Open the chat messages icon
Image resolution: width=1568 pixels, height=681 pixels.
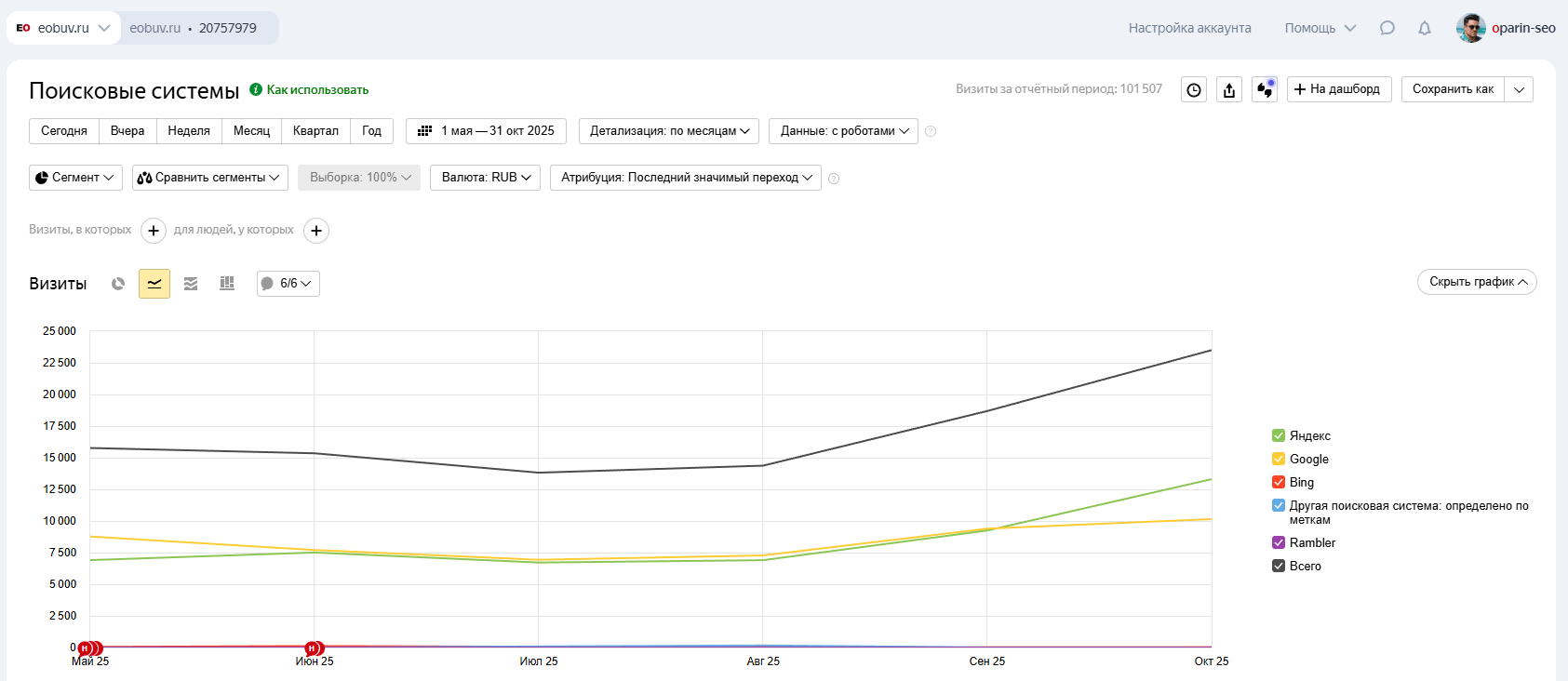(1387, 28)
